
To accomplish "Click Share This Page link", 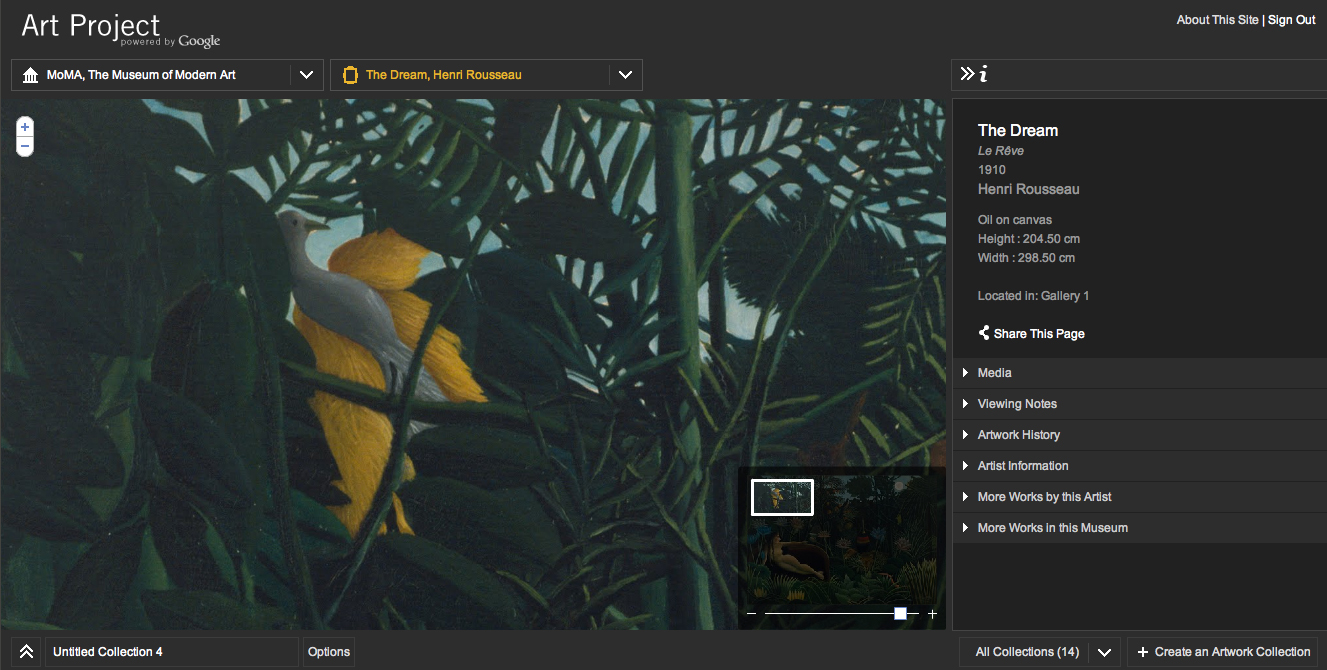I will click(1039, 334).
